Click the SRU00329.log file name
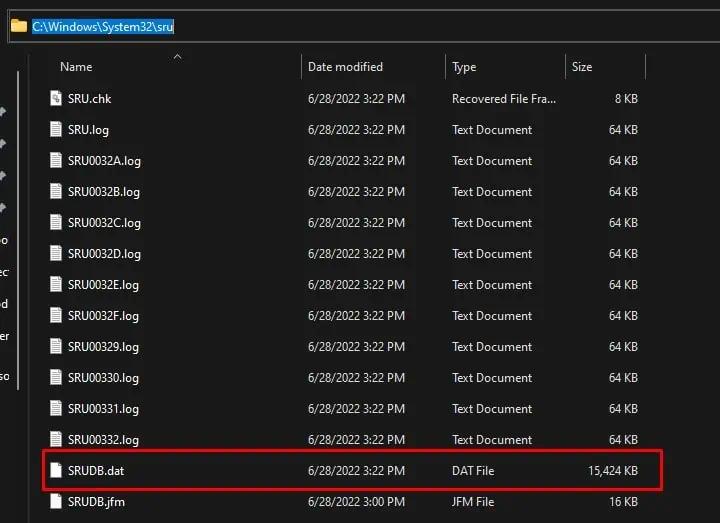The width and height of the screenshot is (720, 523). pyautogui.click(x=103, y=347)
